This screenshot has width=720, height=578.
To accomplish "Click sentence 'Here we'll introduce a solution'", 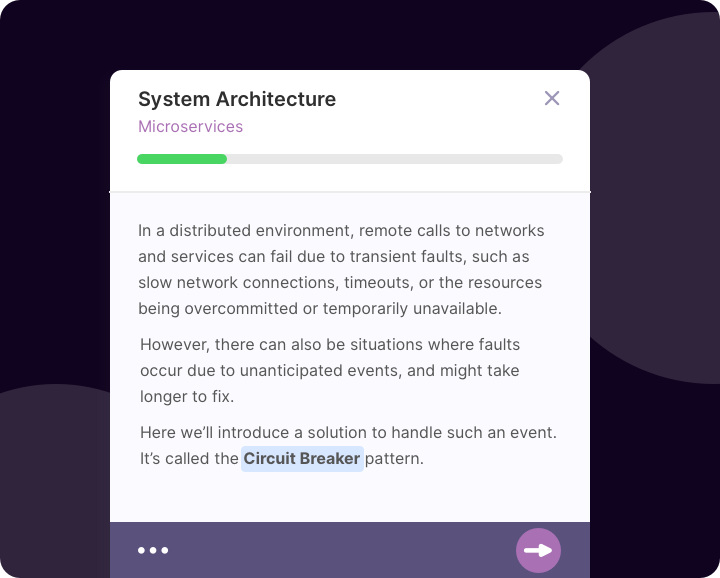I will [348, 432].
